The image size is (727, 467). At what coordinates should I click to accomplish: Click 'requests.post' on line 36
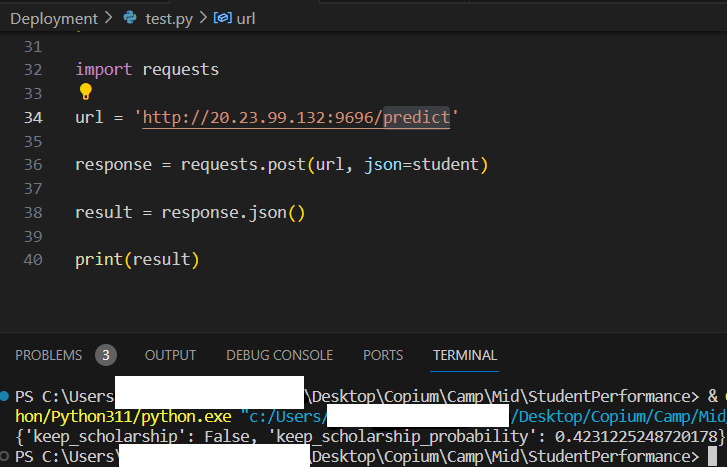243,165
